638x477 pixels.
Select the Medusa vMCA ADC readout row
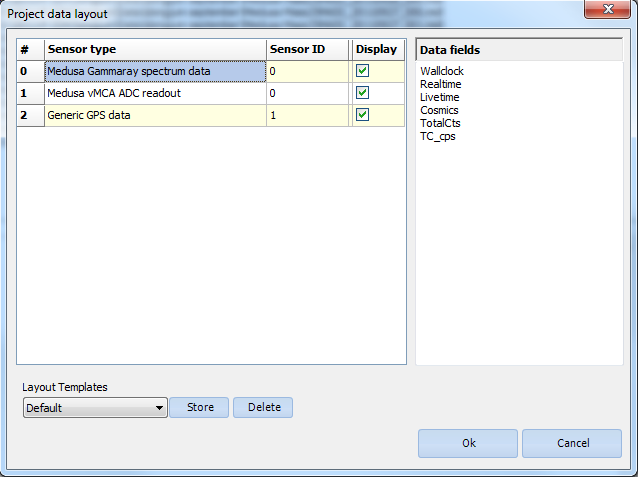click(154, 93)
